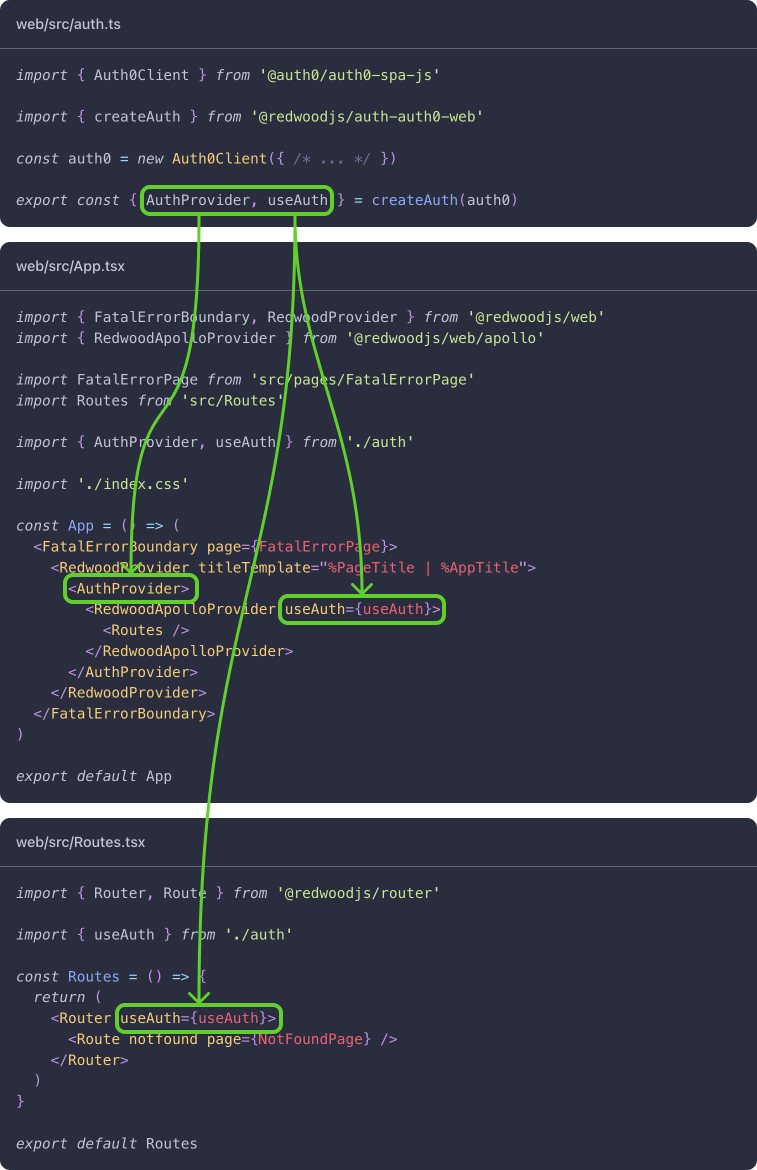757x1170 pixels.
Task: Click useAuth={useAuth} on RedwoodApolloProvider
Action: [x=362, y=610]
